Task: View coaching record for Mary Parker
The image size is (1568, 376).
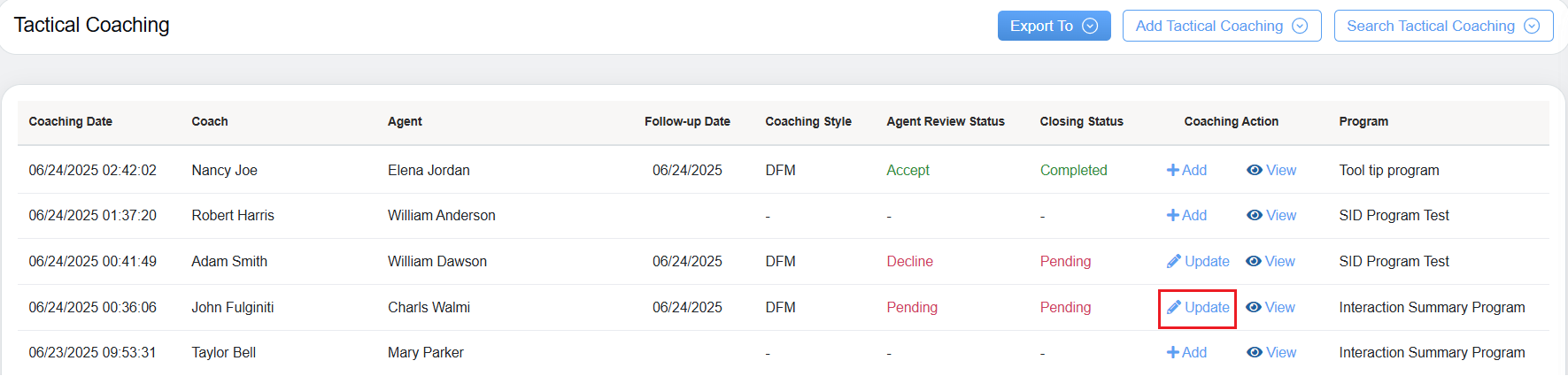Action: click(1271, 353)
